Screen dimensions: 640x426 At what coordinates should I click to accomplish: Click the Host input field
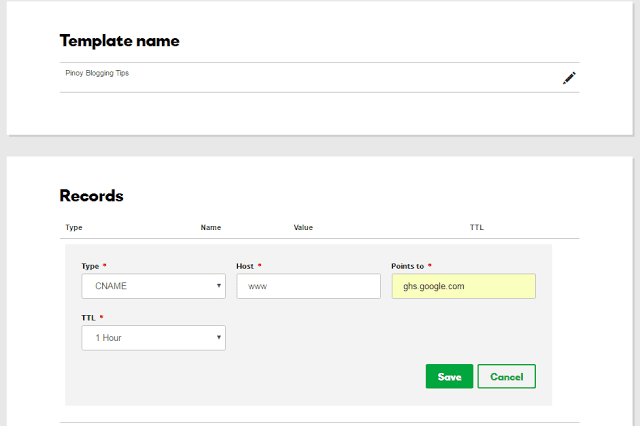[x=308, y=286]
